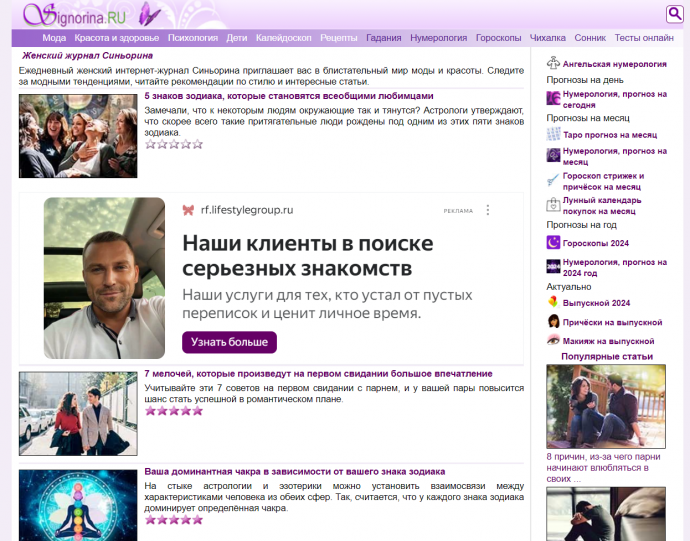The width and height of the screenshot is (690, 541).
Task: Click the moon icon beside Гороскопы 2024
Action: (x=553, y=243)
